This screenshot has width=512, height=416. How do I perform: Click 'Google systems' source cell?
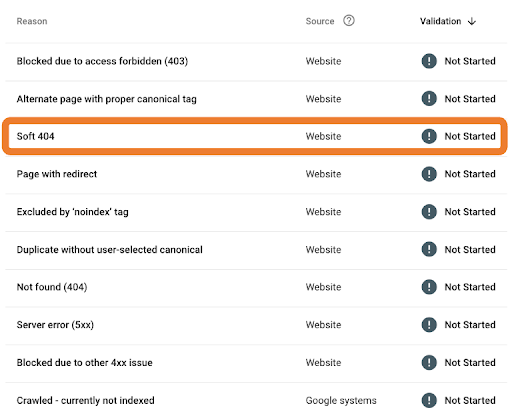coord(341,400)
